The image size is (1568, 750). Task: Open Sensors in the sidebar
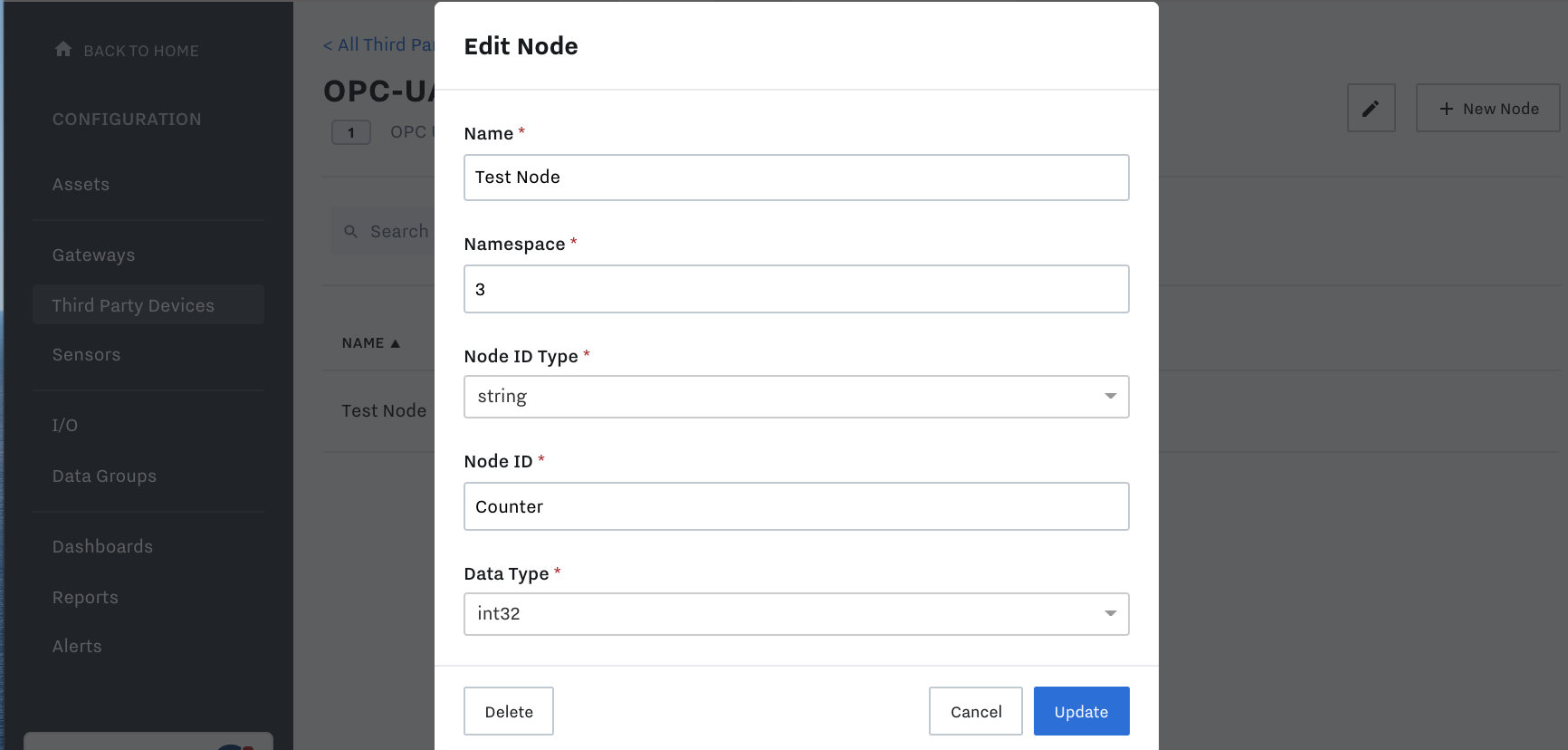(x=86, y=355)
